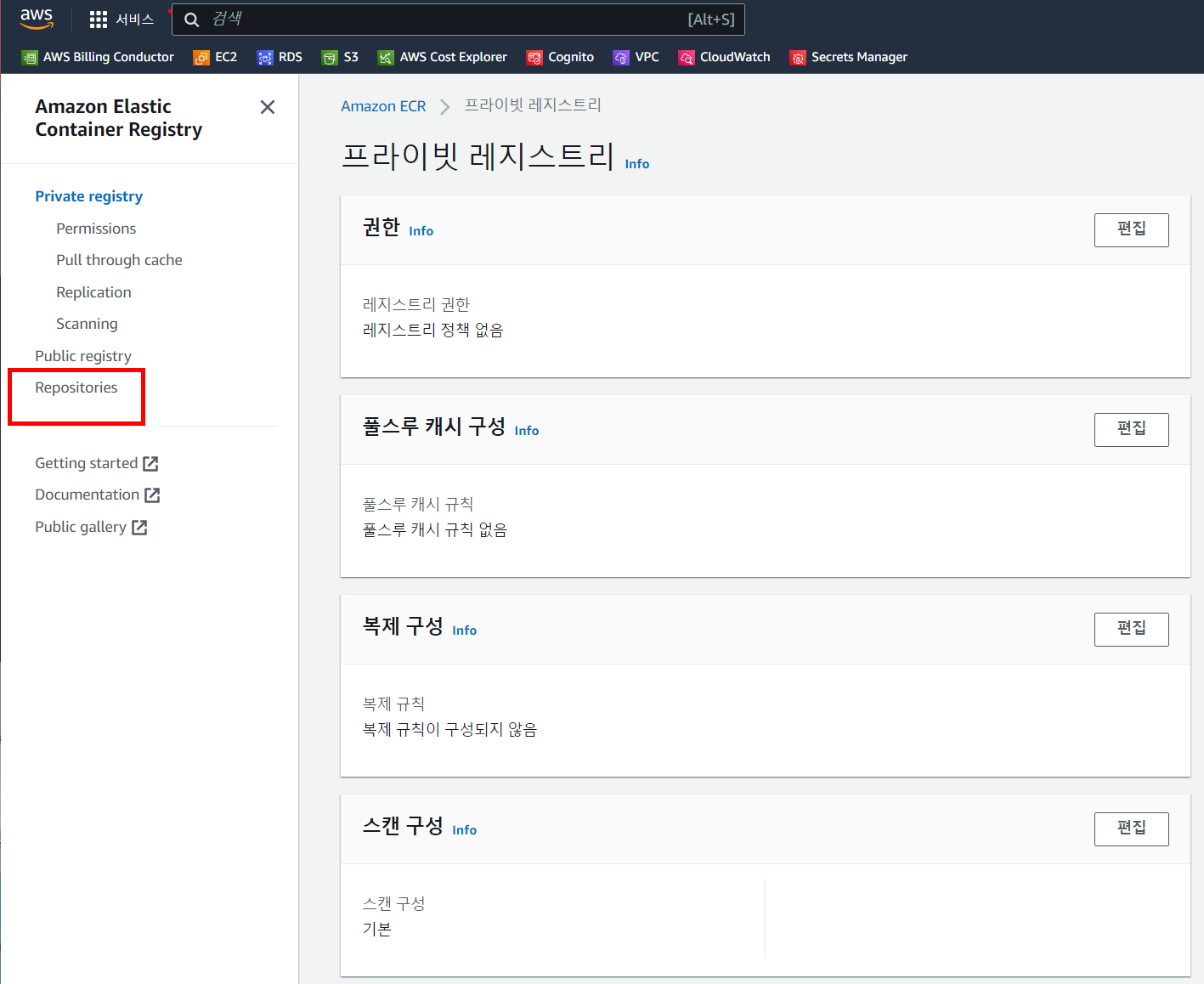
Task: Open Scanning in the sidebar
Action: point(87,324)
